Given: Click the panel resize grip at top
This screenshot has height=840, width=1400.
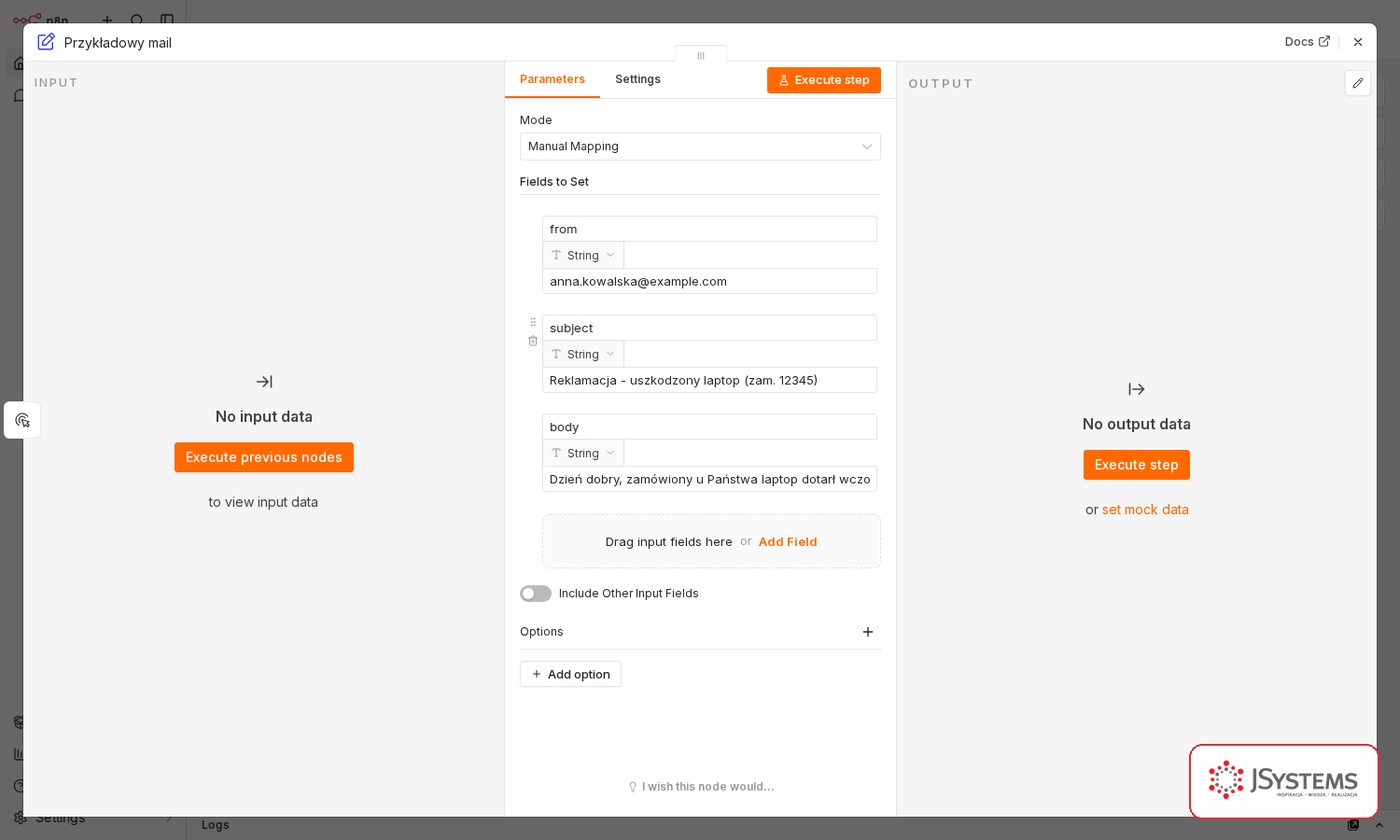Looking at the screenshot, I should pos(701,55).
